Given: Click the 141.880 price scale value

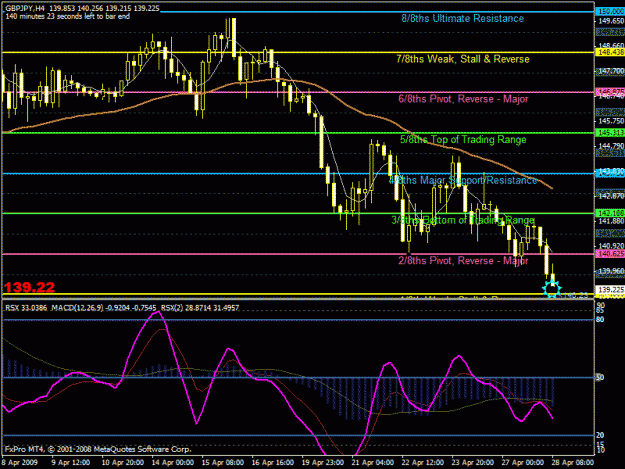Looking at the screenshot, I should click(x=611, y=221).
